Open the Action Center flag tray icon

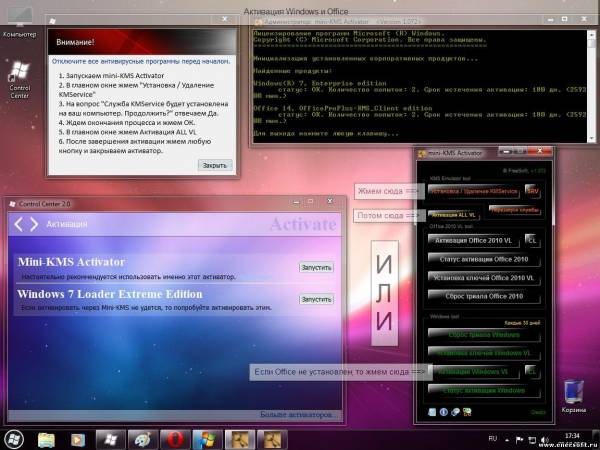click(519, 440)
